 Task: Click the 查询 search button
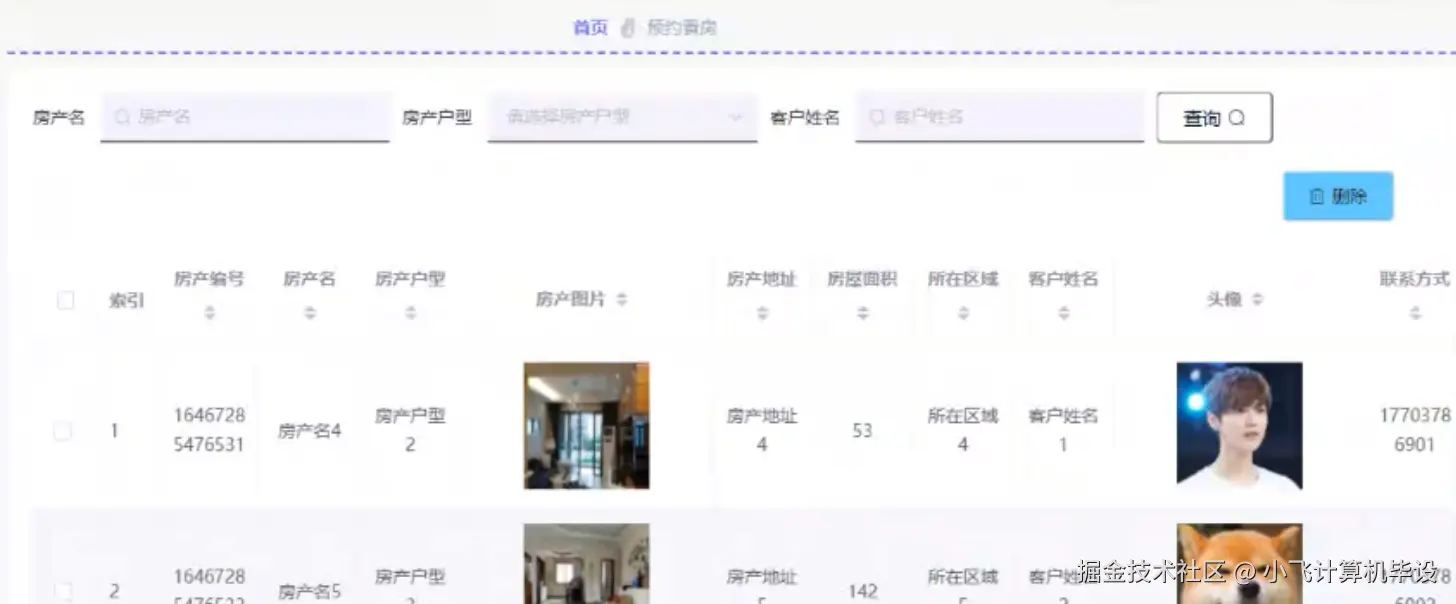pyautogui.click(x=1214, y=118)
